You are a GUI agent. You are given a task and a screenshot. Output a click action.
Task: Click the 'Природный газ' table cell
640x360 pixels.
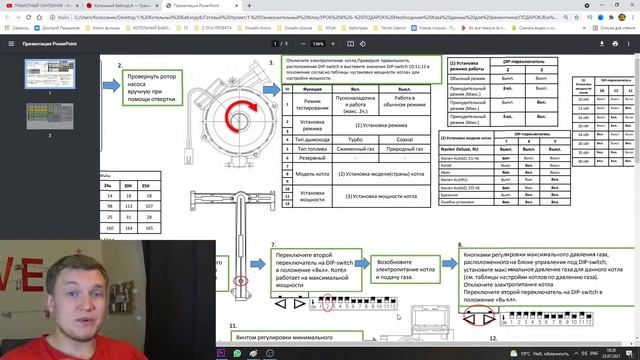click(x=404, y=149)
